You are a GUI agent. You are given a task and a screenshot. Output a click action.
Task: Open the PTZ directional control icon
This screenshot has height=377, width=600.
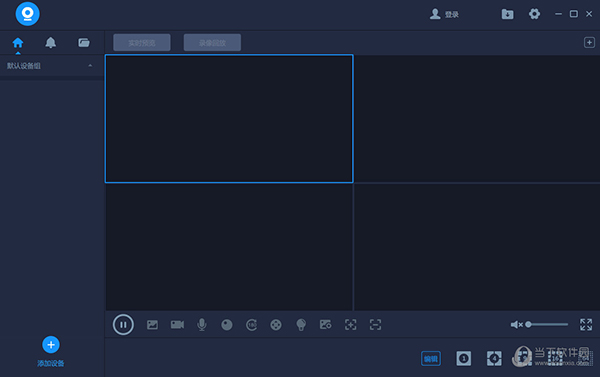click(276, 325)
